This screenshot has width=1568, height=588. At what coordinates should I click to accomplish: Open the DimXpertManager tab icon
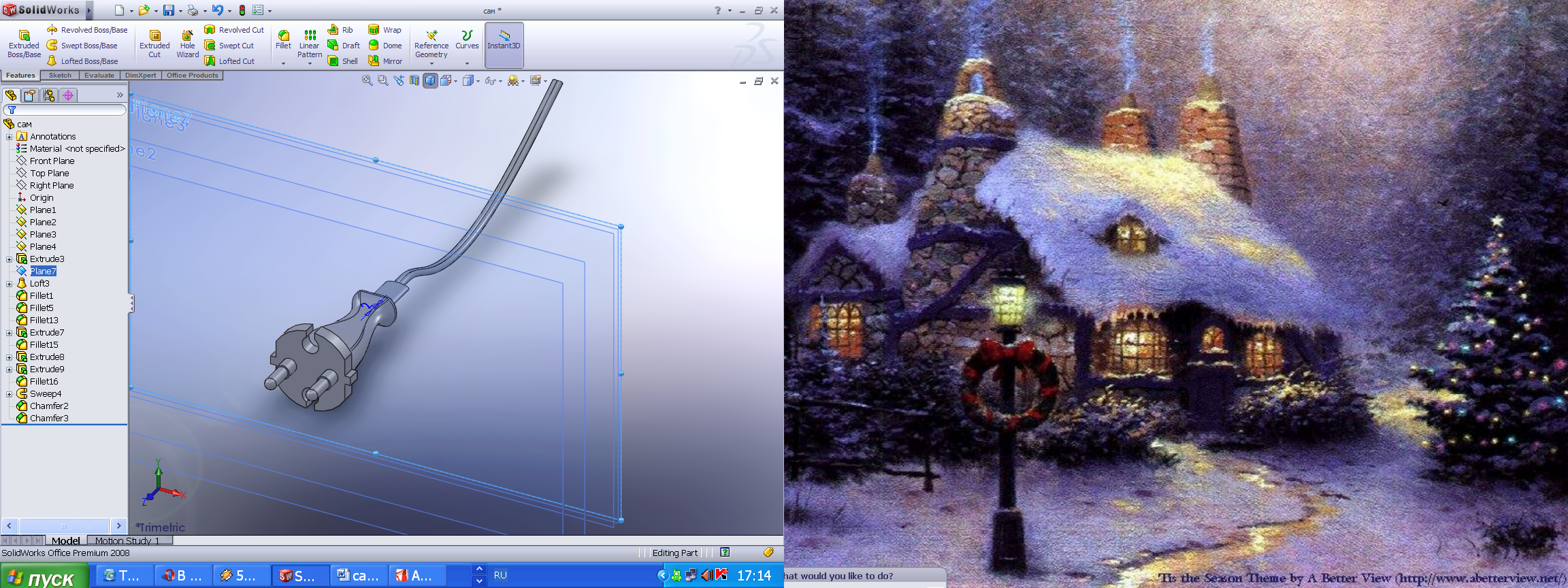(68, 95)
